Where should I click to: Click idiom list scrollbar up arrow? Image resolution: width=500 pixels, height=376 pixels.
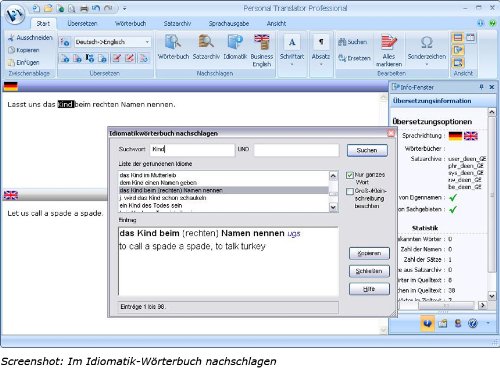click(x=333, y=176)
